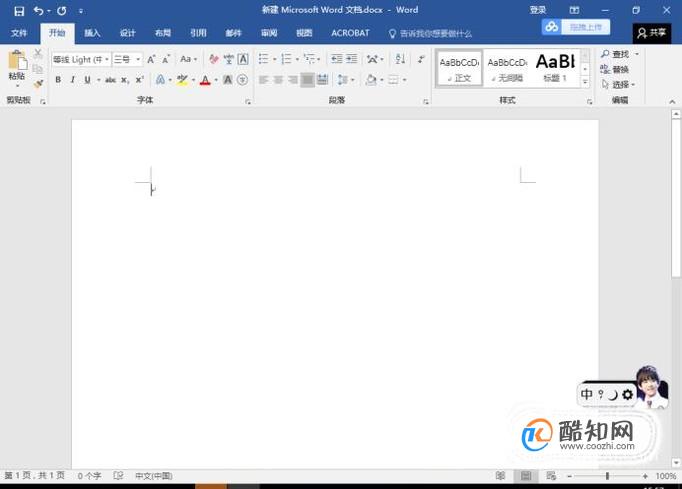This screenshot has width=682, height=489.
Task: Switch to the 引用 tab
Action: pos(198,33)
